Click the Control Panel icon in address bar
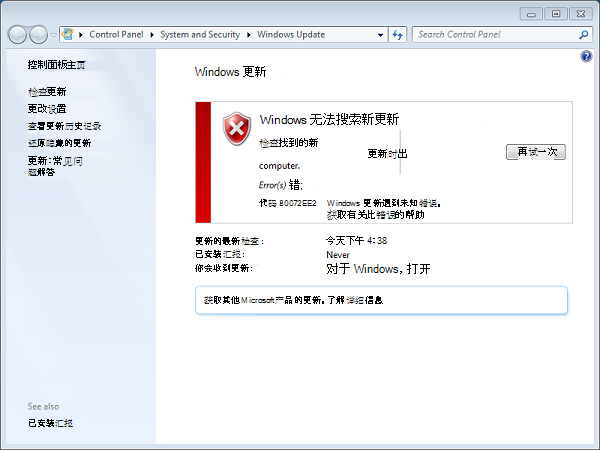600x450 pixels. point(68,34)
